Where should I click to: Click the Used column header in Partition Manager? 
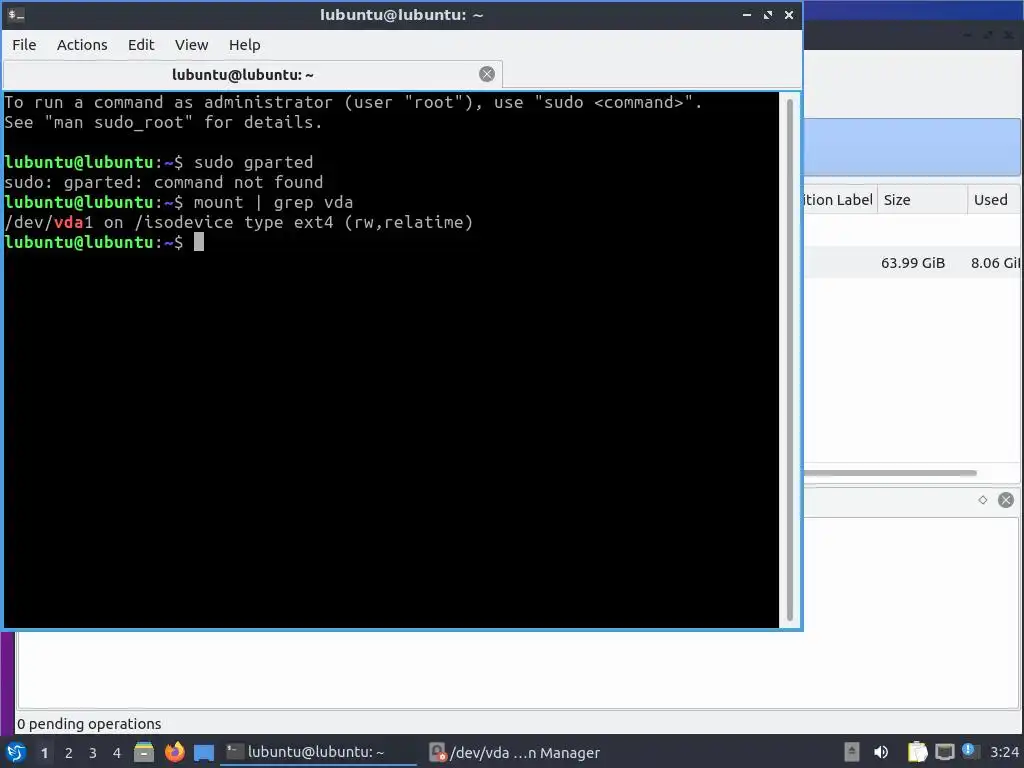click(x=994, y=200)
